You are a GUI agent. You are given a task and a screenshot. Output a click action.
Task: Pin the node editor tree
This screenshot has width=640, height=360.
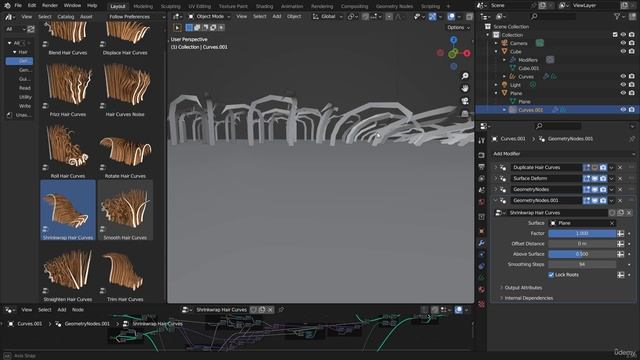(x=281, y=310)
